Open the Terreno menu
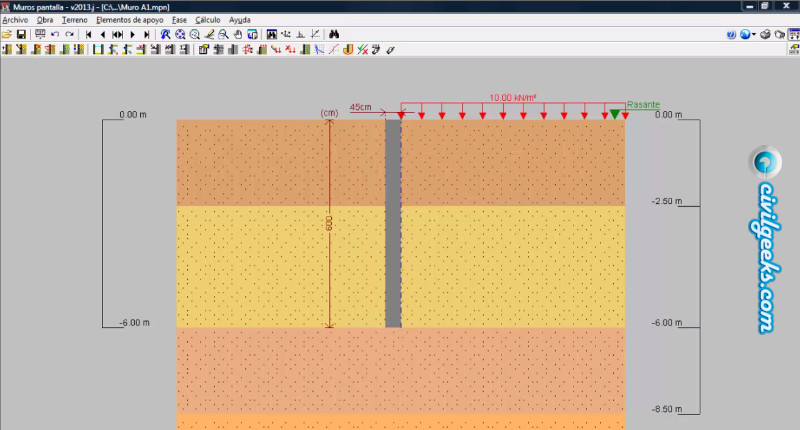 74,20
